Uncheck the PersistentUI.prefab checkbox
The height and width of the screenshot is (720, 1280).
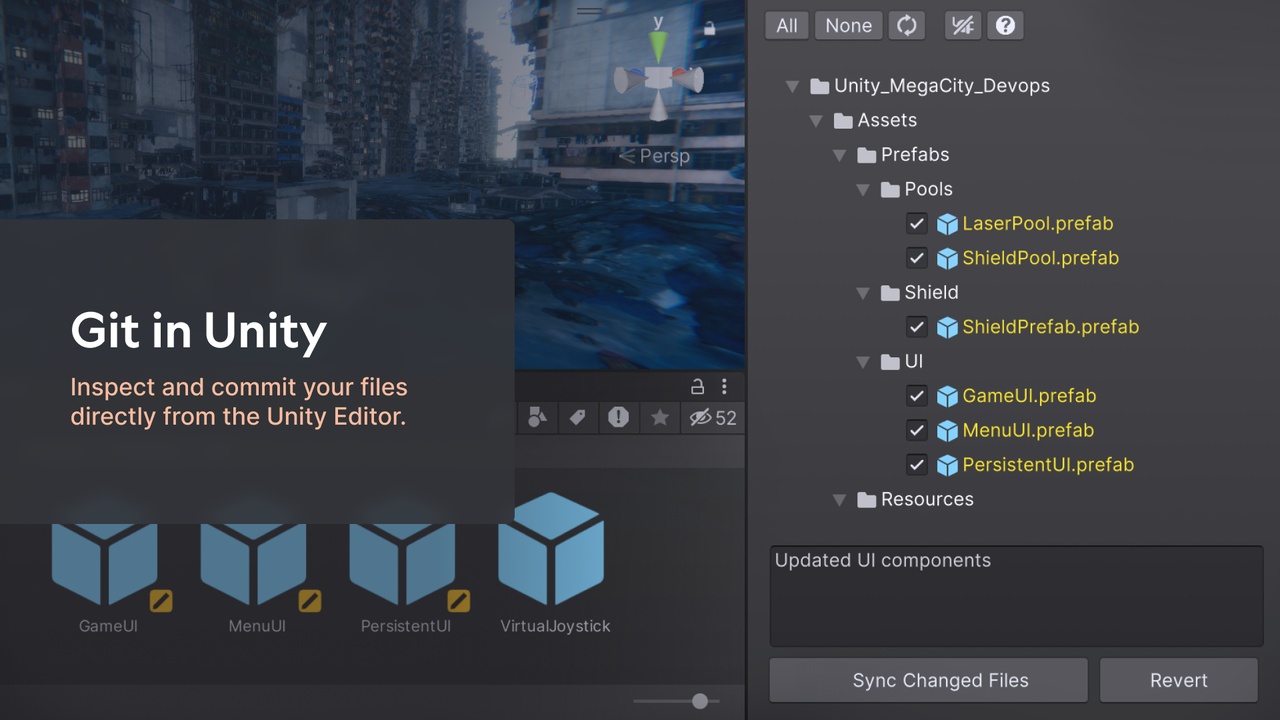pyautogui.click(x=916, y=465)
